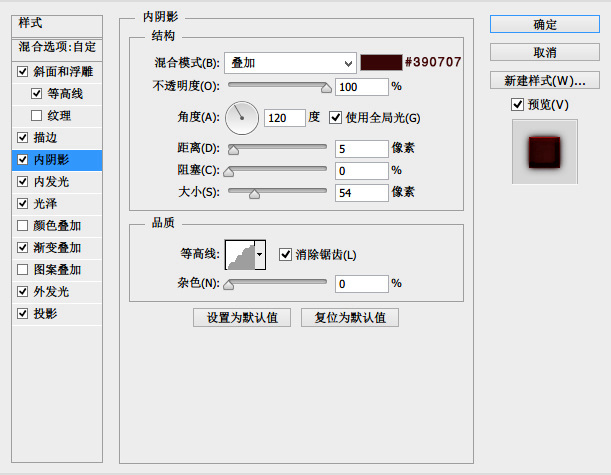
Task: Open the 等高线 contour picker arrow
Action: 260,255
